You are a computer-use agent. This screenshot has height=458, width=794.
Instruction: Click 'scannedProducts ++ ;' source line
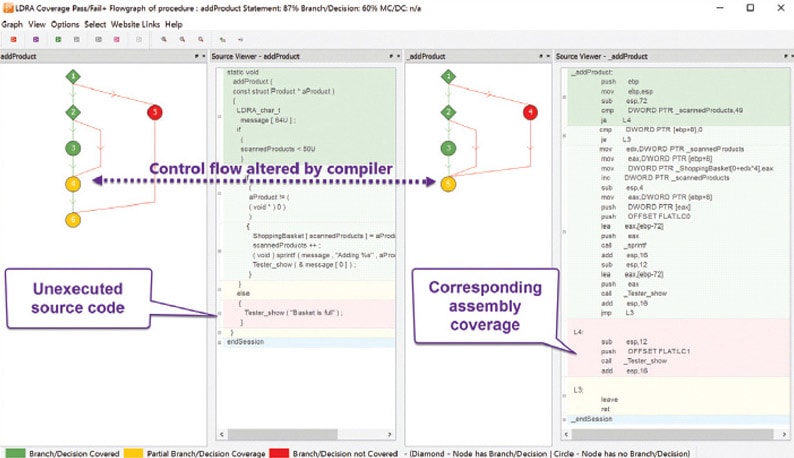click(286, 245)
